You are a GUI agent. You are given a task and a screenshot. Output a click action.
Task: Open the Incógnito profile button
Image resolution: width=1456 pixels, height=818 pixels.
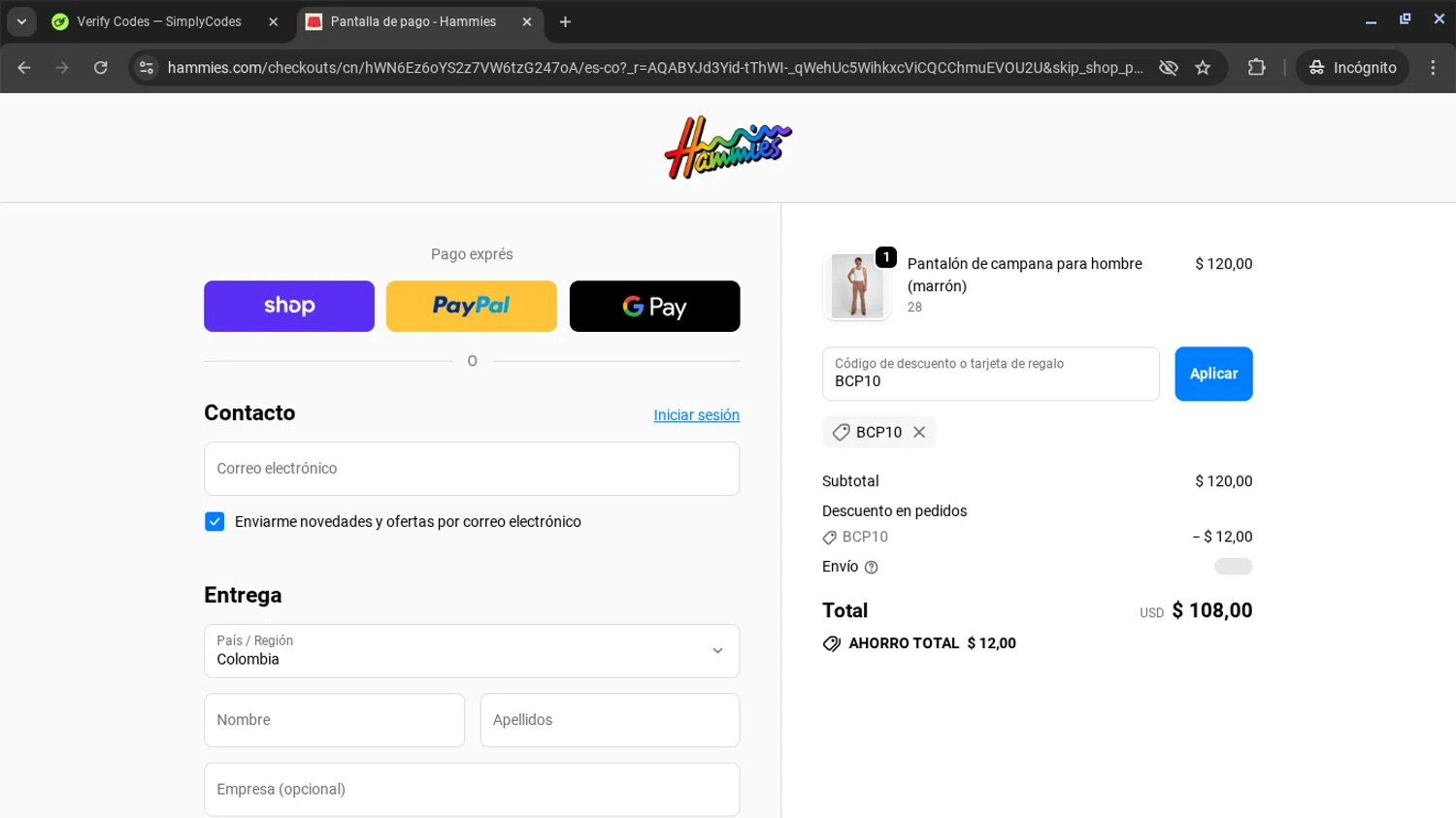1352,67
